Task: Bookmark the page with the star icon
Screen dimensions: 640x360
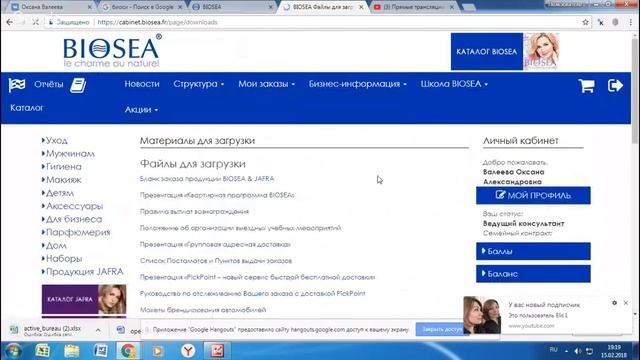Action: click(585, 22)
